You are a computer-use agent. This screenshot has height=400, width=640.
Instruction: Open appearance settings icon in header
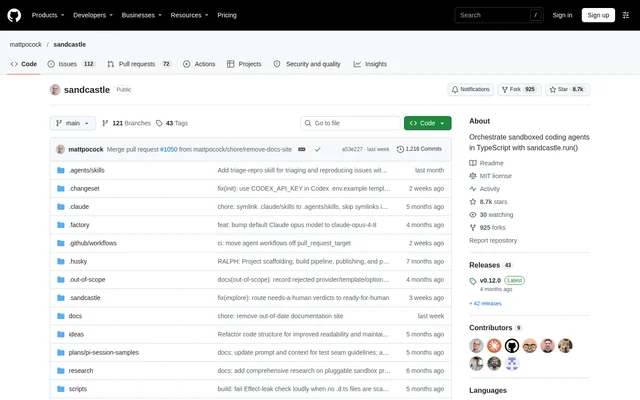coord(626,15)
